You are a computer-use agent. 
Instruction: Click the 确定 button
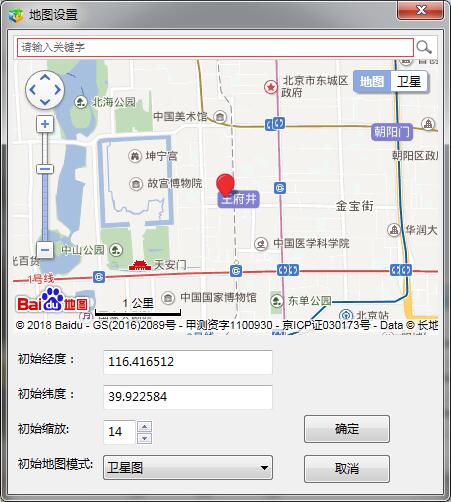click(347, 429)
